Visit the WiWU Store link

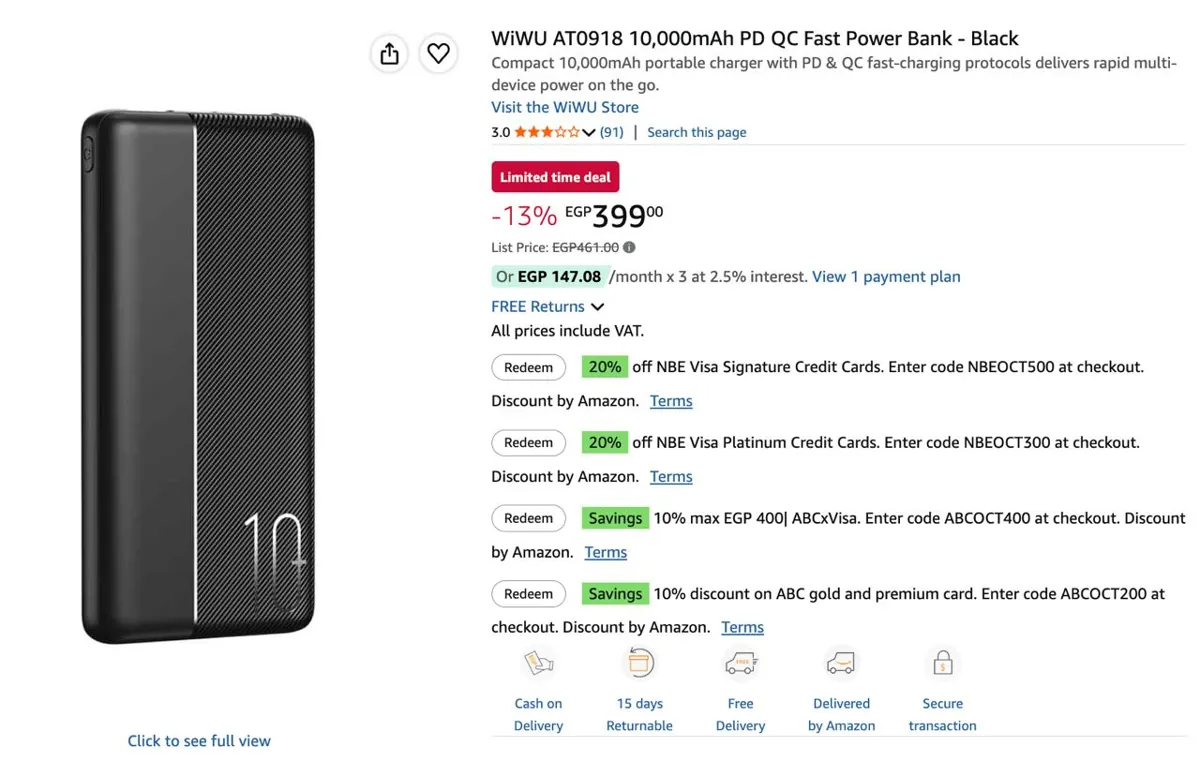click(565, 107)
